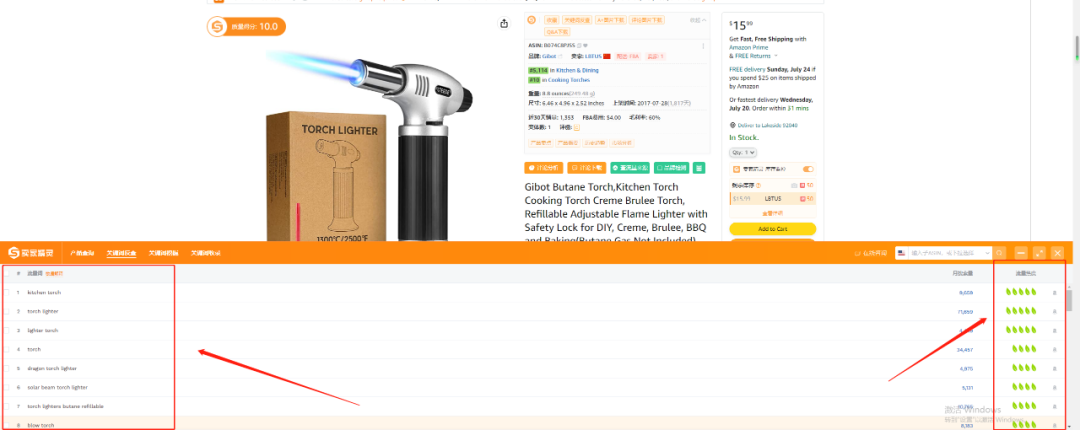Click the orange logo in the panel header
Image resolution: width=1080 pixels, height=430 pixels.
pyautogui.click(x=14, y=253)
